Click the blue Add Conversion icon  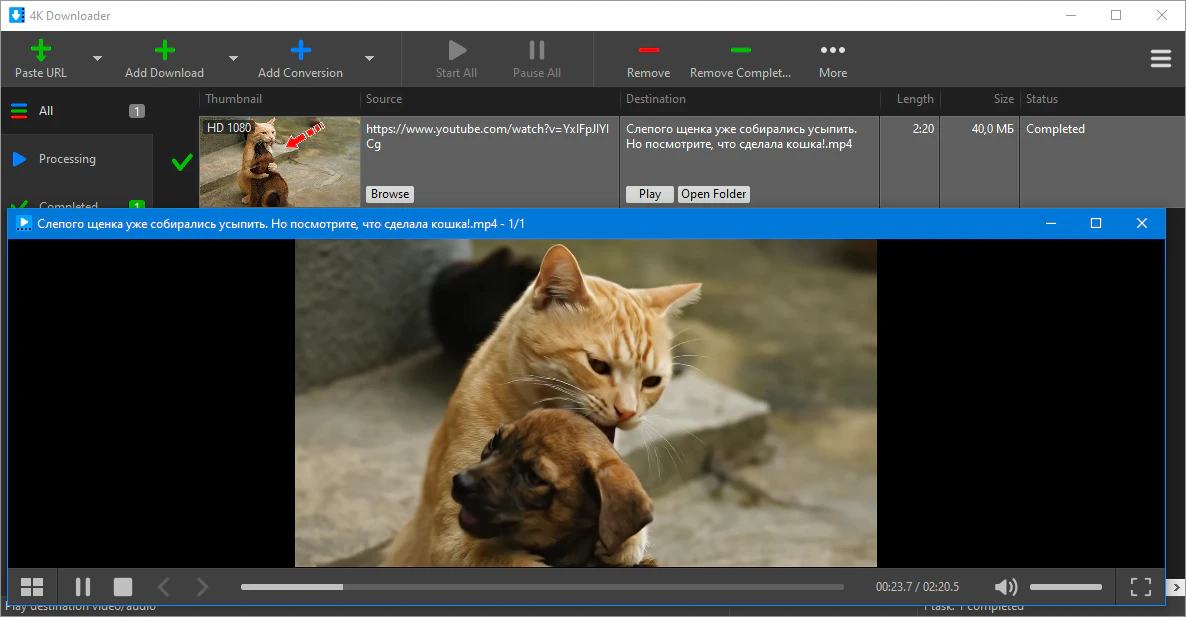coord(300,51)
